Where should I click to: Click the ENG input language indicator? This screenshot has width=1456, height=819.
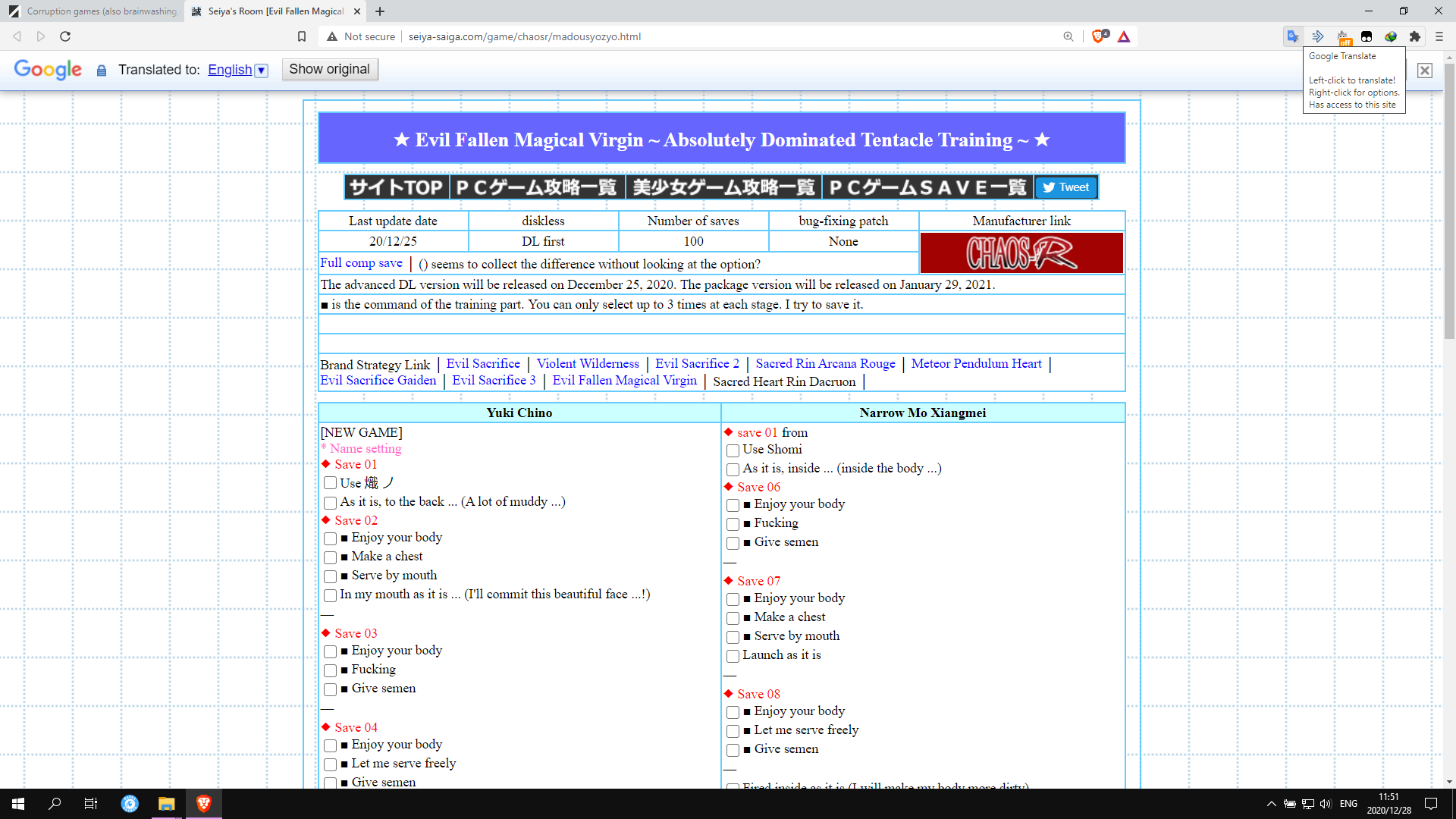(x=1348, y=804)
